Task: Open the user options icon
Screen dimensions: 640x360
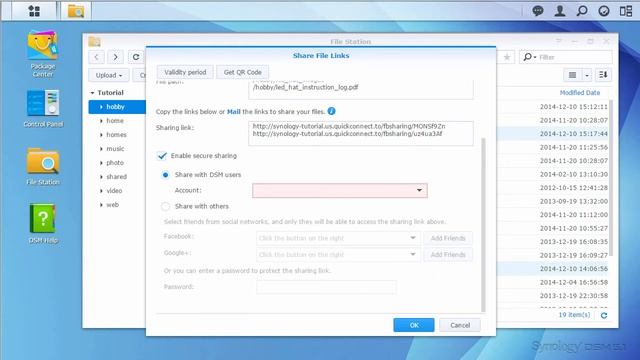Action: coord(560,11)
